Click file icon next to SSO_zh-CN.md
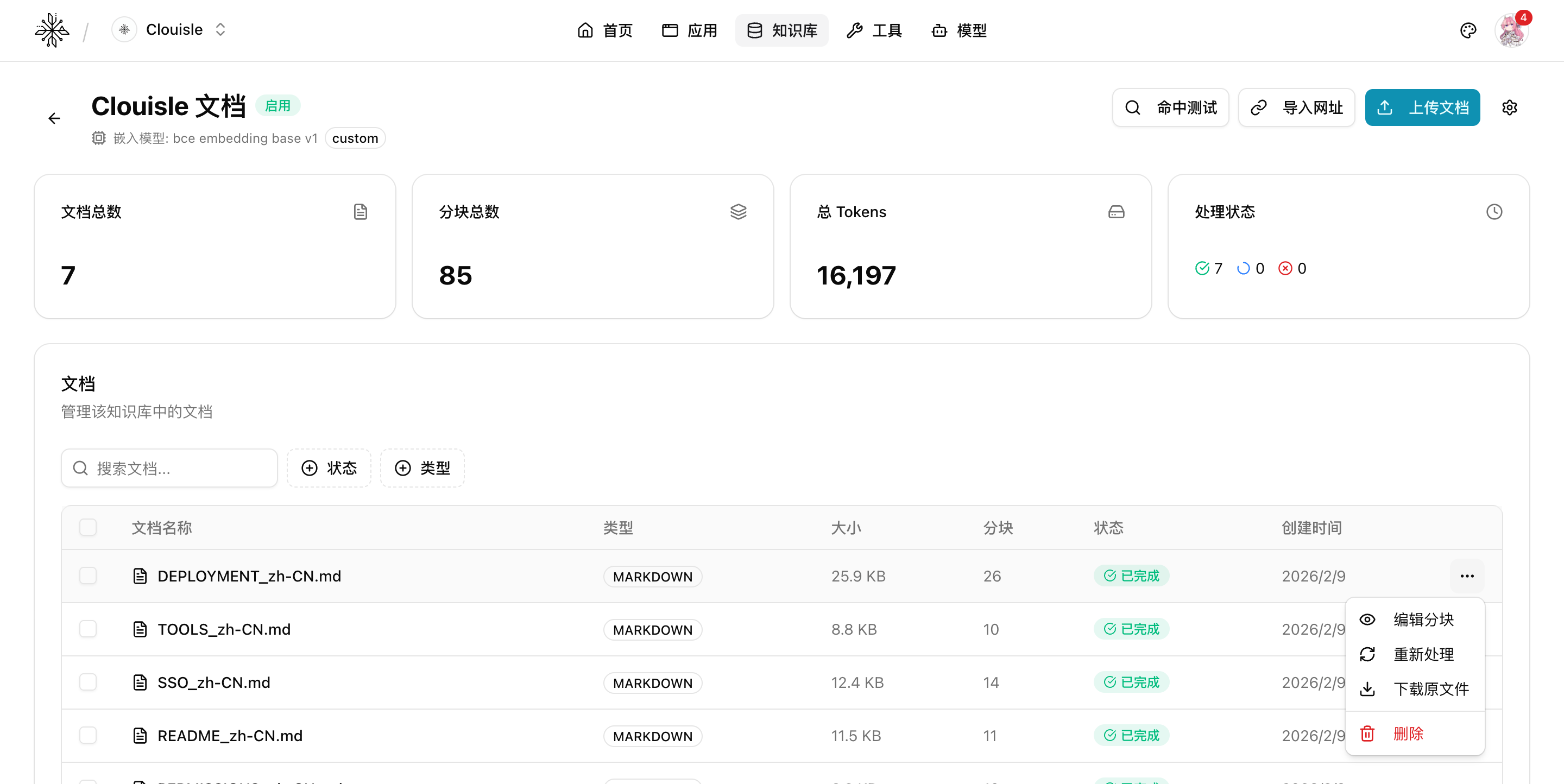The width and height of the screenshot is (1564, 784). pos(140,682)
